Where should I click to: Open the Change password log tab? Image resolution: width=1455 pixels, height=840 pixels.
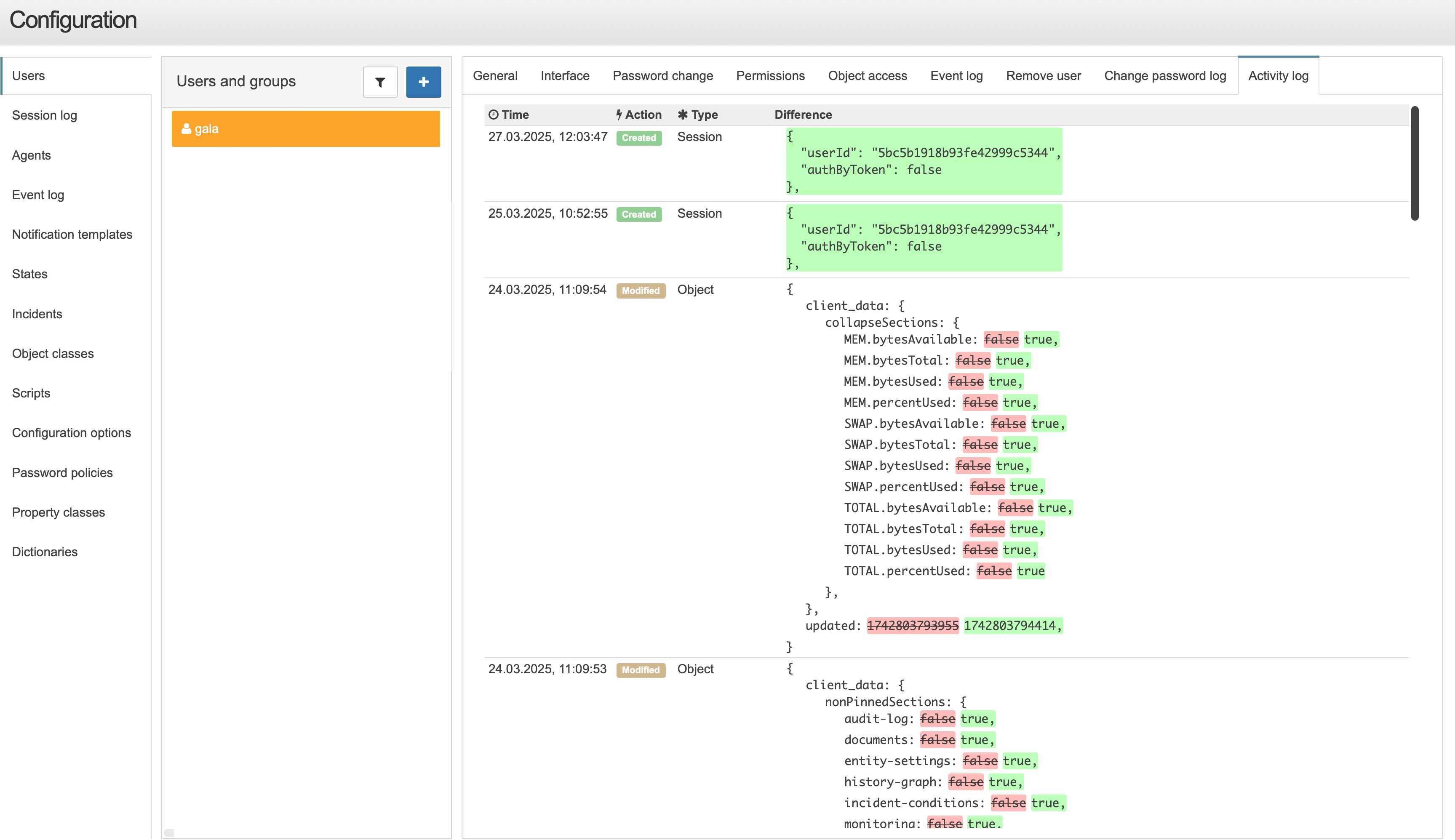[1165, 75]
